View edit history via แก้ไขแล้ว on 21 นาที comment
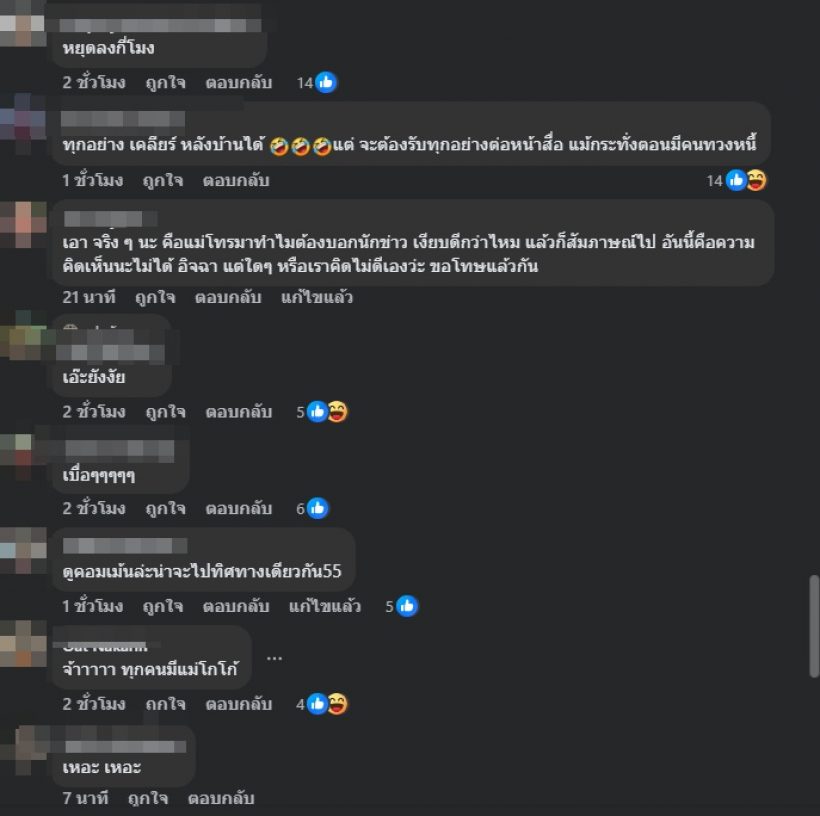 click(317, 297)
